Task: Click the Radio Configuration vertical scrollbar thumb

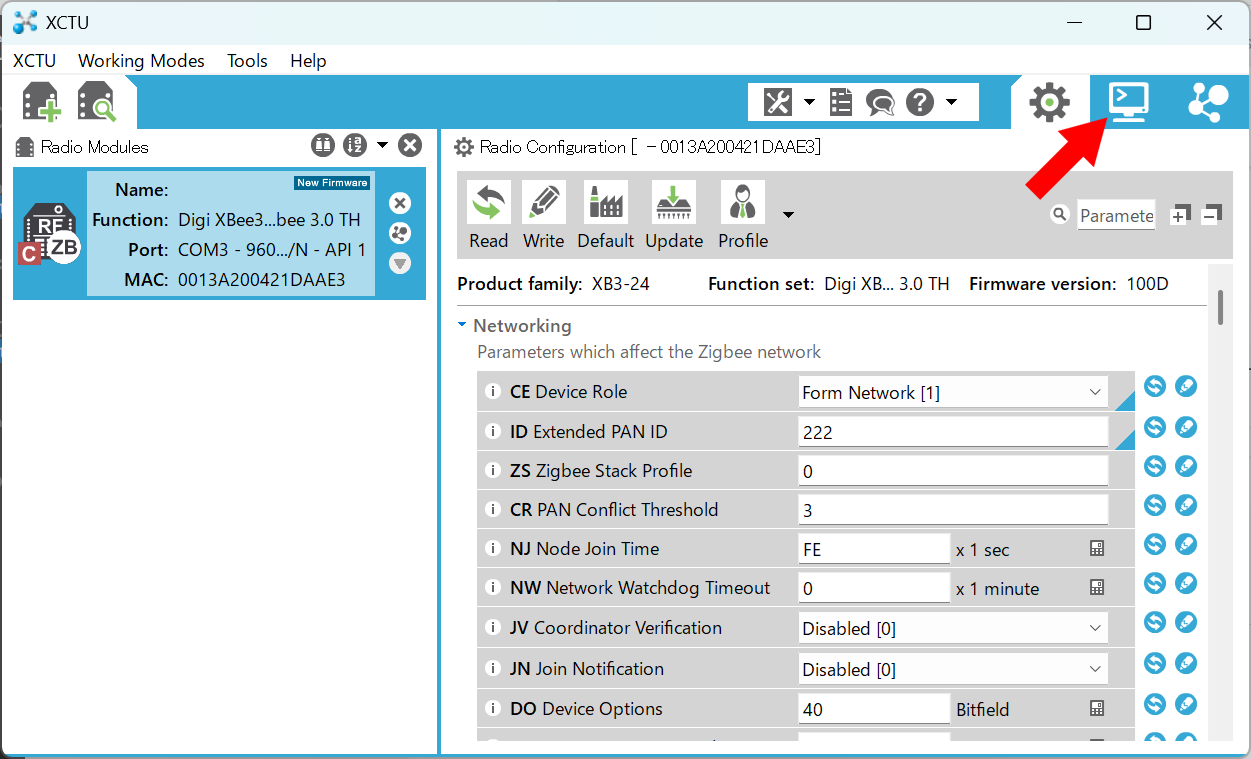Action: click(x=1220, y=308)
